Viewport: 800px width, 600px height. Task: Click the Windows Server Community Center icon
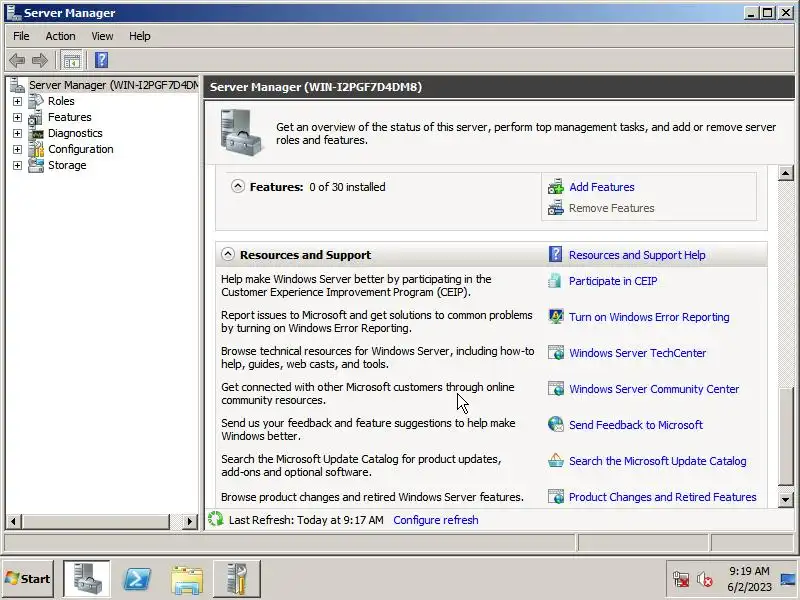[556, 389]
